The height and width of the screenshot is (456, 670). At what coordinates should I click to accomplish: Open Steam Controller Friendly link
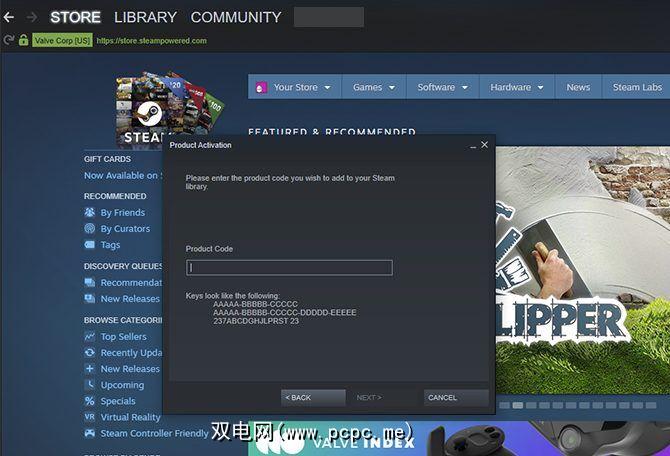coord(154,433)
